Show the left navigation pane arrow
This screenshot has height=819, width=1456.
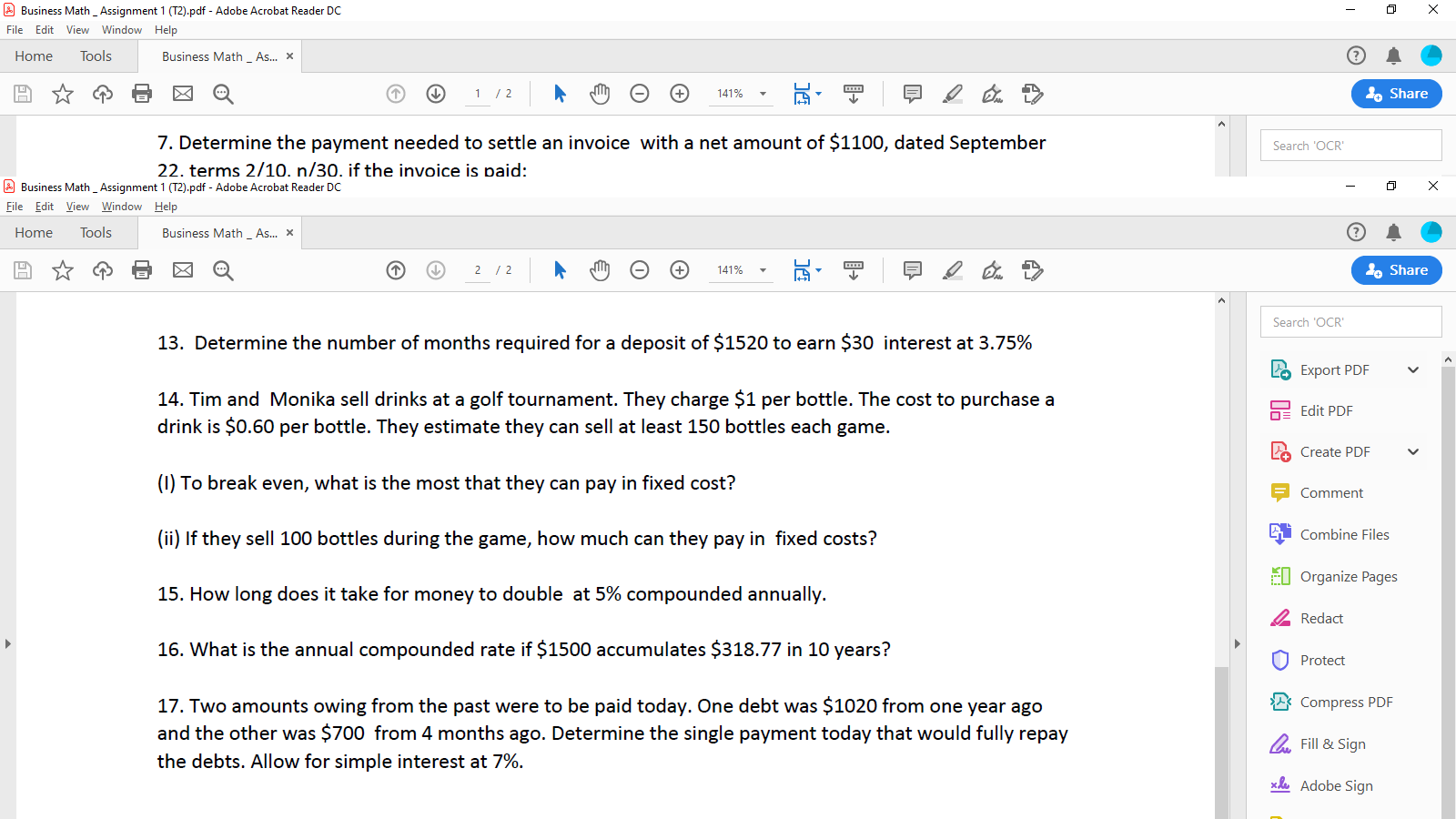[7, 643]
